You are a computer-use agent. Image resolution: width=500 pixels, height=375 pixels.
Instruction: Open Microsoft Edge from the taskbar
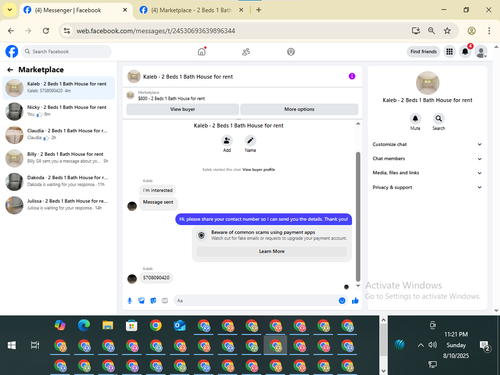[x=84, y=325]
